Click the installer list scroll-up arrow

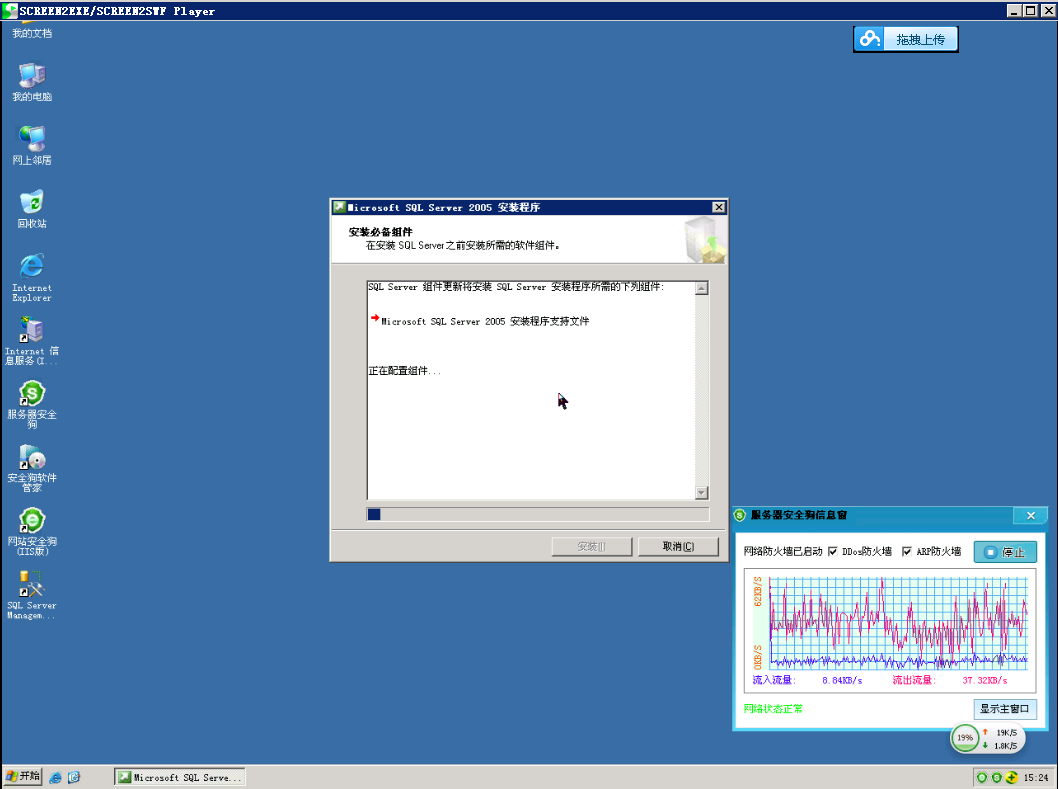click(702, 288)
